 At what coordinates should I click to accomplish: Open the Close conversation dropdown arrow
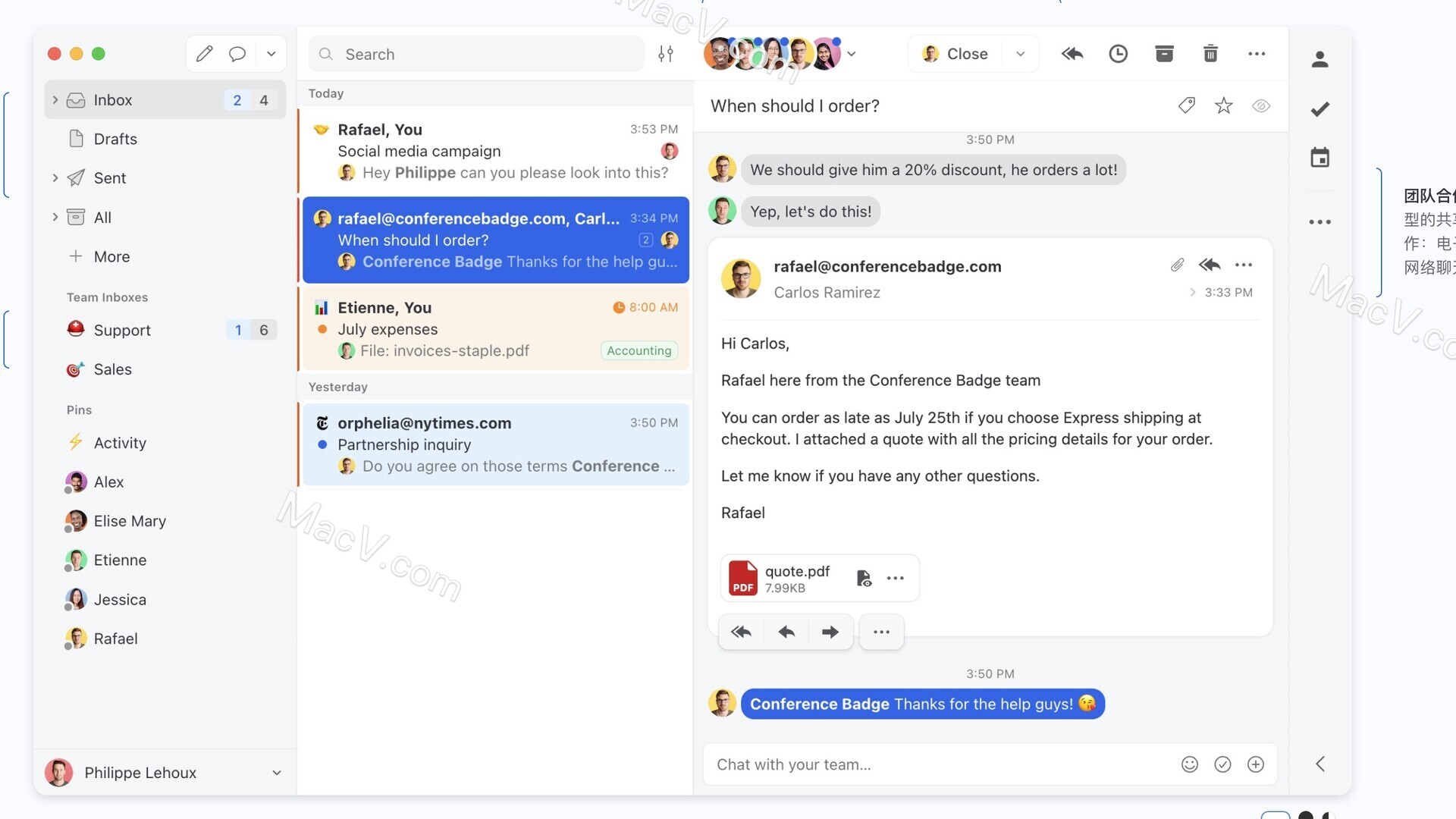(1019, 53)
